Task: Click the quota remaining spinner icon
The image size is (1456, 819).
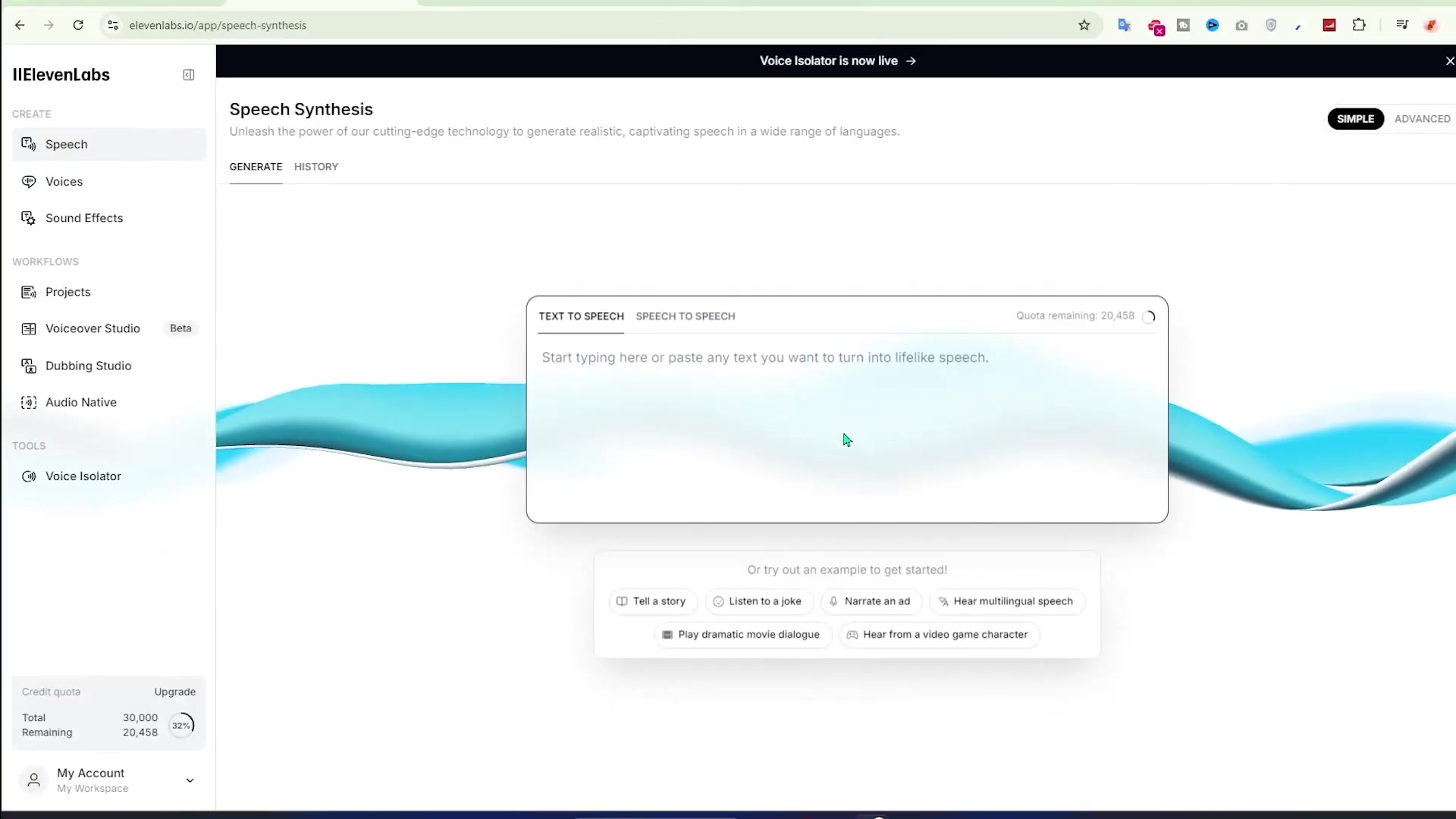Action: [x=1149, y=317]
